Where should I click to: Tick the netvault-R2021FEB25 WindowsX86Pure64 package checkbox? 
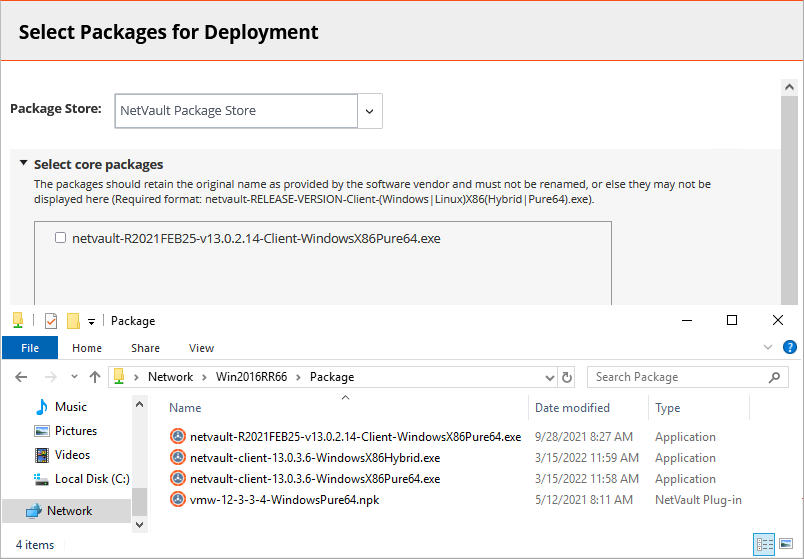tap(61, 237)
